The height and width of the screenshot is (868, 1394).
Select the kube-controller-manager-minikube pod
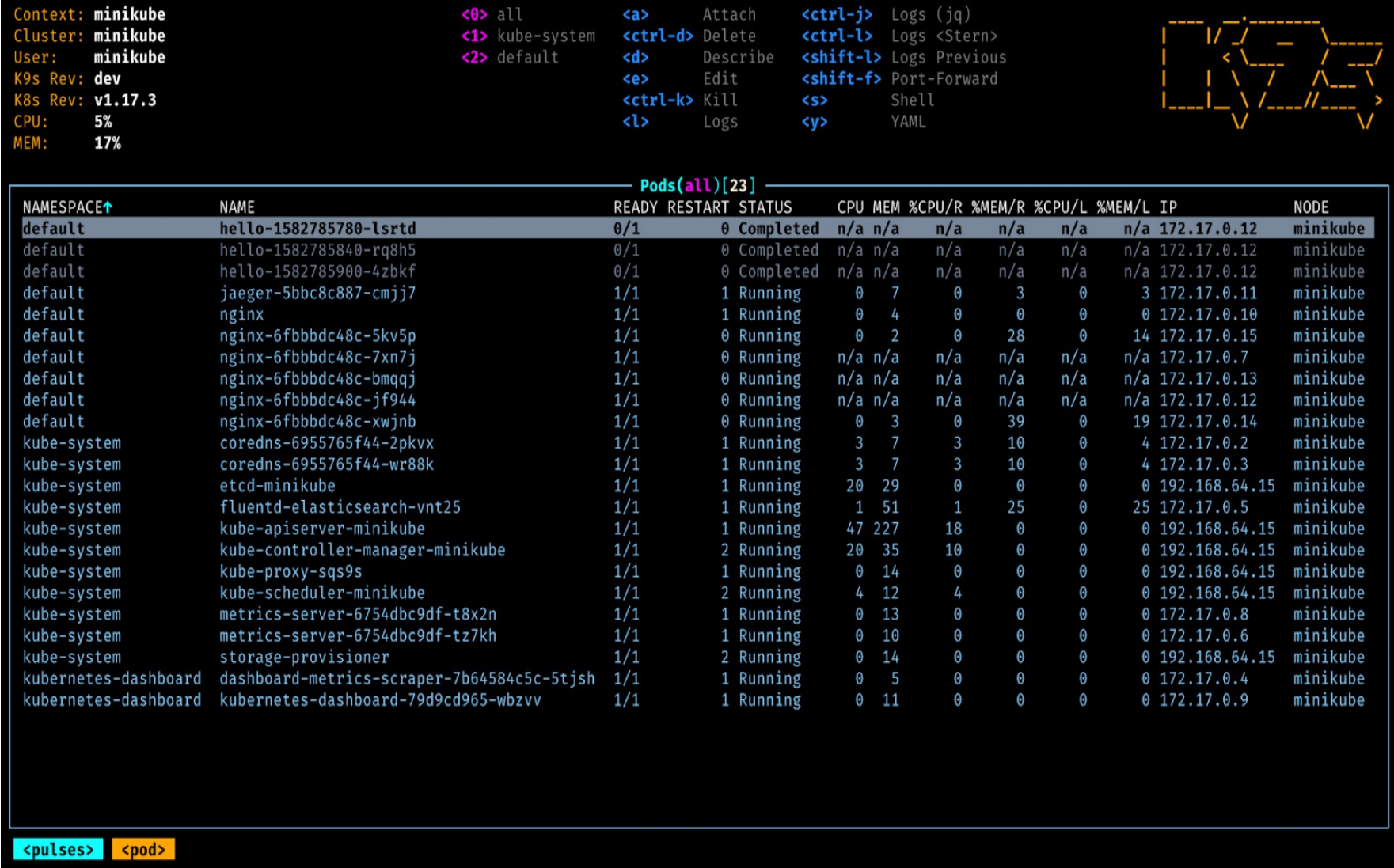point(698,550)
